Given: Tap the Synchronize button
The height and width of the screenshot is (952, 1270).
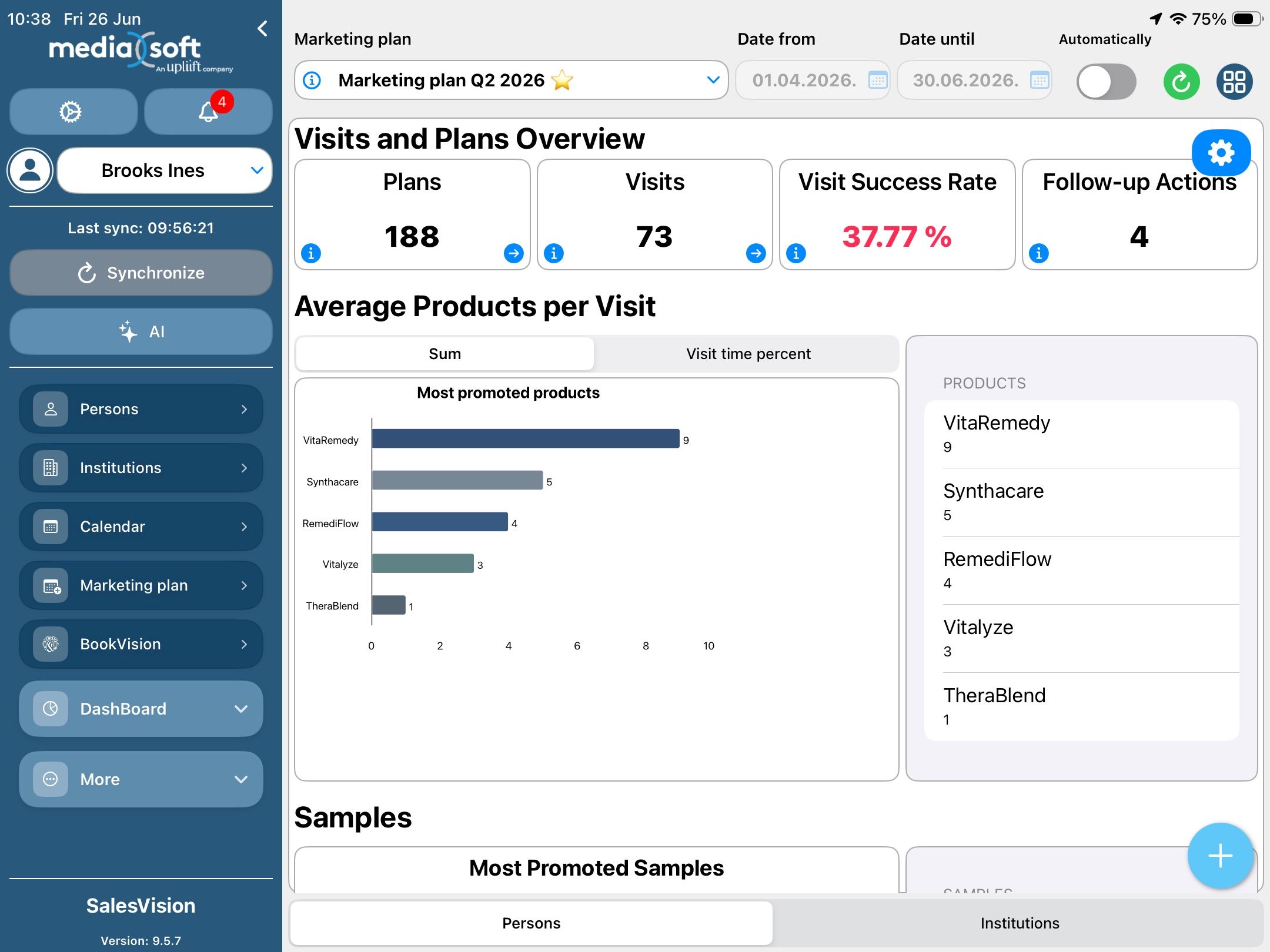Looking at the screenshot, I should [x=141, y=273].
